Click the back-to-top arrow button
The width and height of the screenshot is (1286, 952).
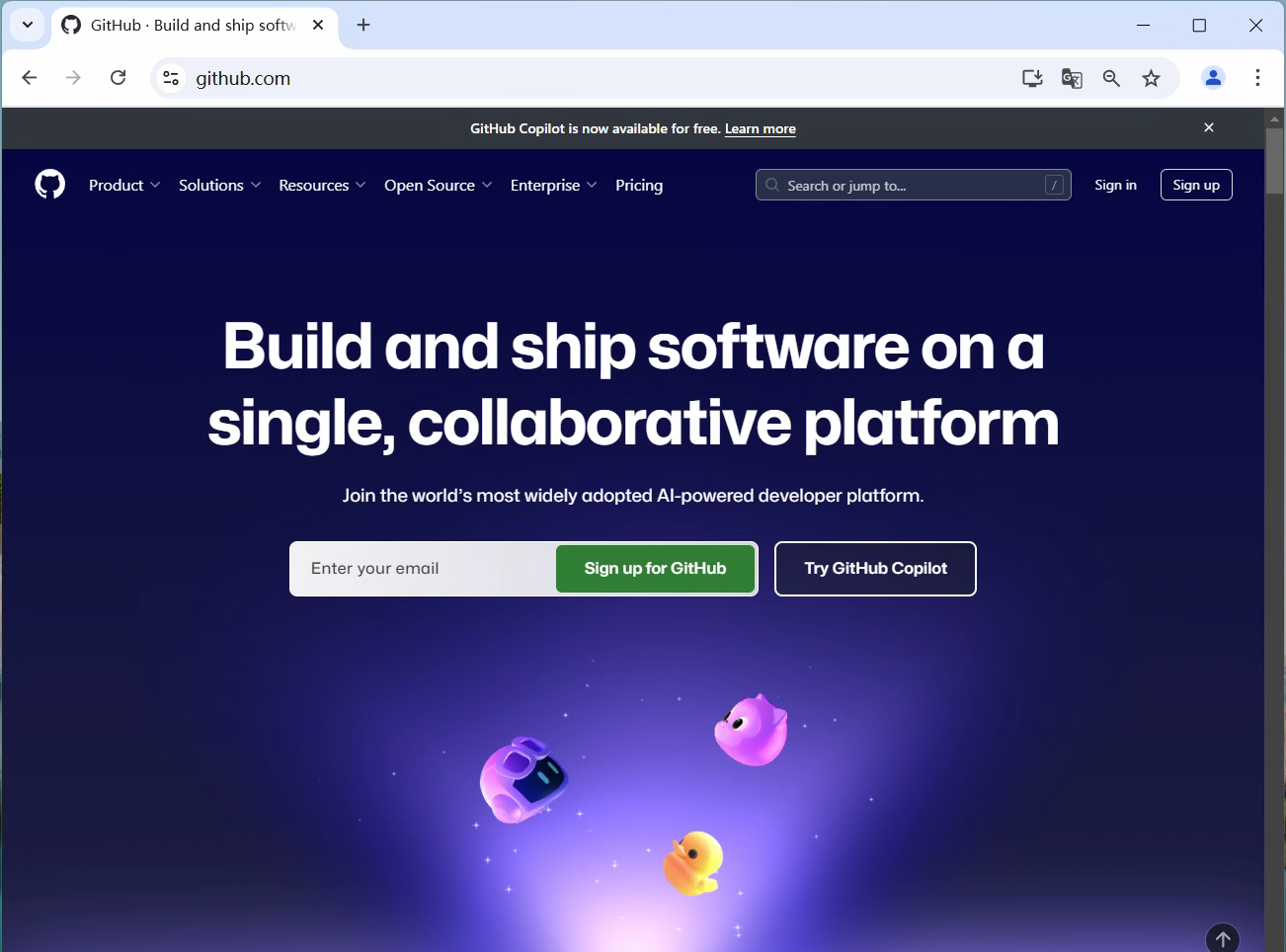[x=1223, y=938]
